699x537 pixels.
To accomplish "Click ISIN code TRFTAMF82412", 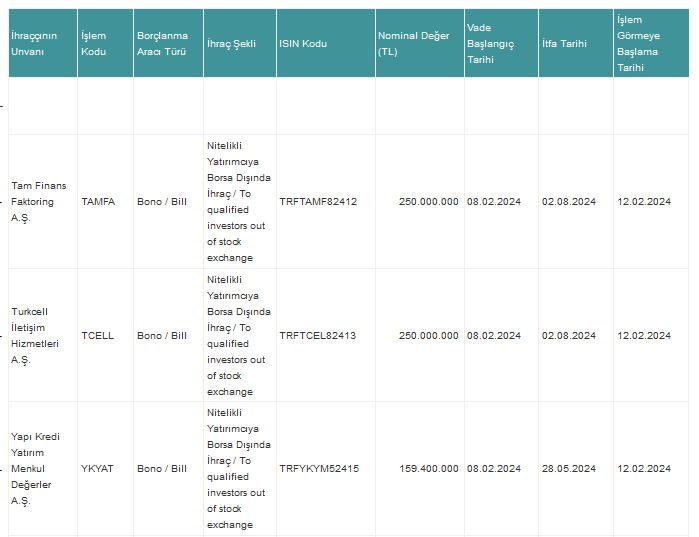I will (x=318, y=201).
